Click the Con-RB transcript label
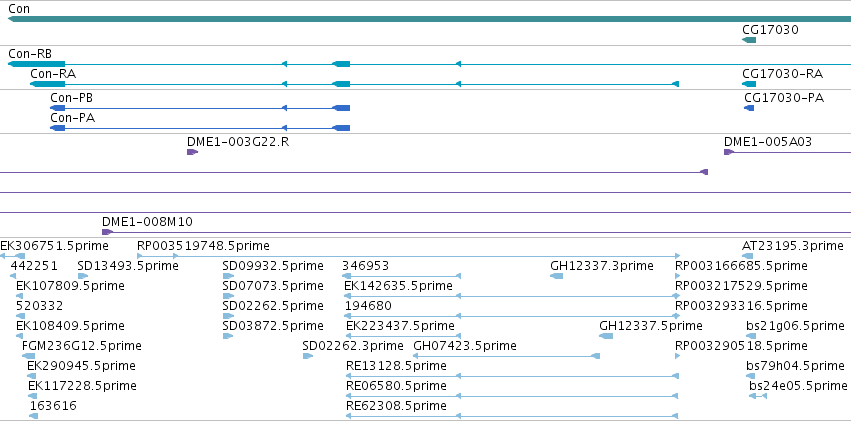 [x=30, y=54]
